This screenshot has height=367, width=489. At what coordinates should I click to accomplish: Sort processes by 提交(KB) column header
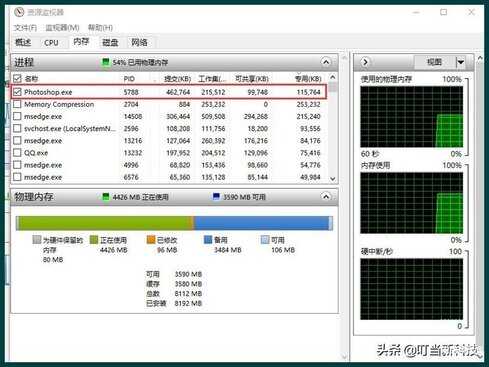pos(177,79)
